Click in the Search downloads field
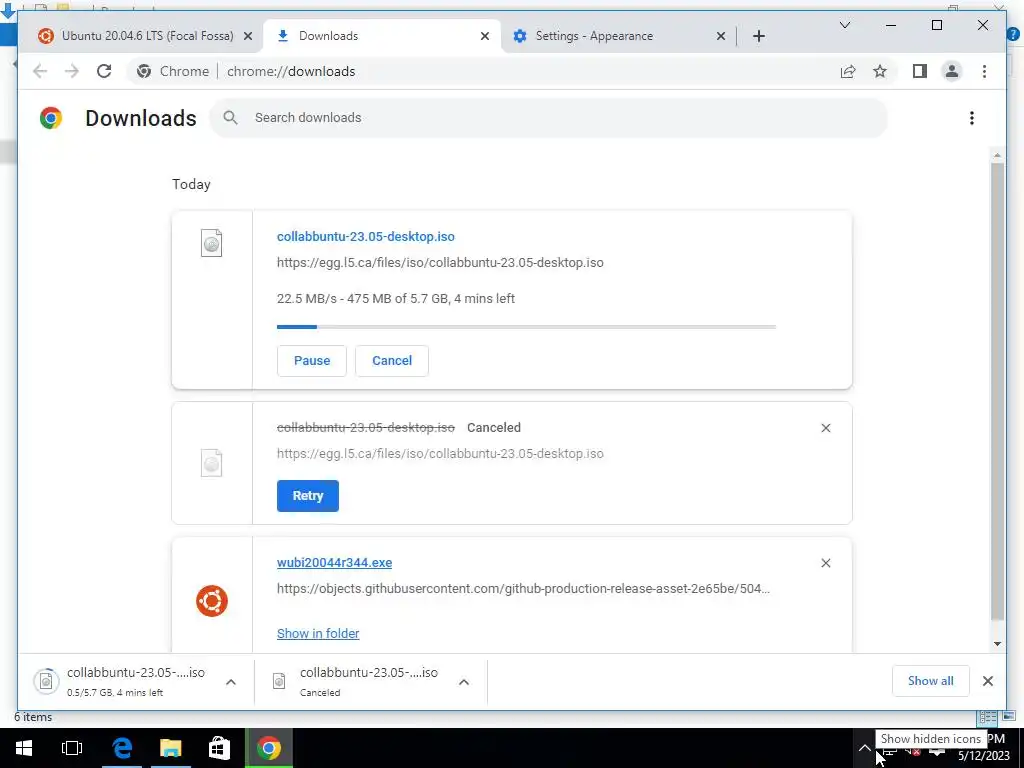 coord(549,118)
